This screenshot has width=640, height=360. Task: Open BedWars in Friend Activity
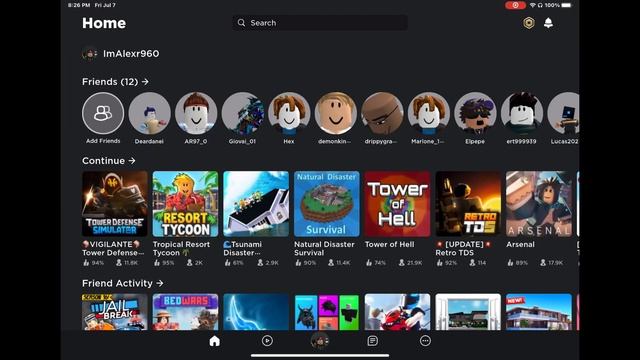tap(185, 312)
